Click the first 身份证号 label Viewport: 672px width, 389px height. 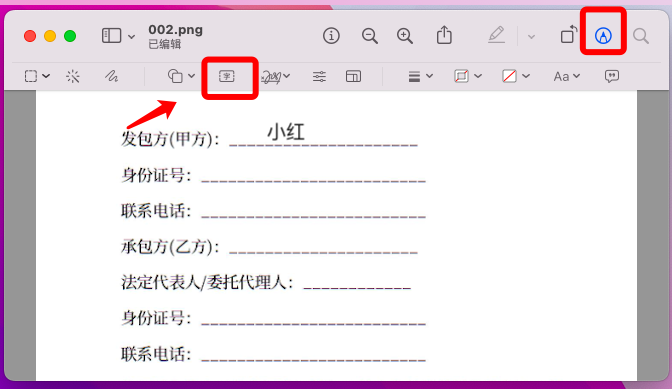click(156, 175)
